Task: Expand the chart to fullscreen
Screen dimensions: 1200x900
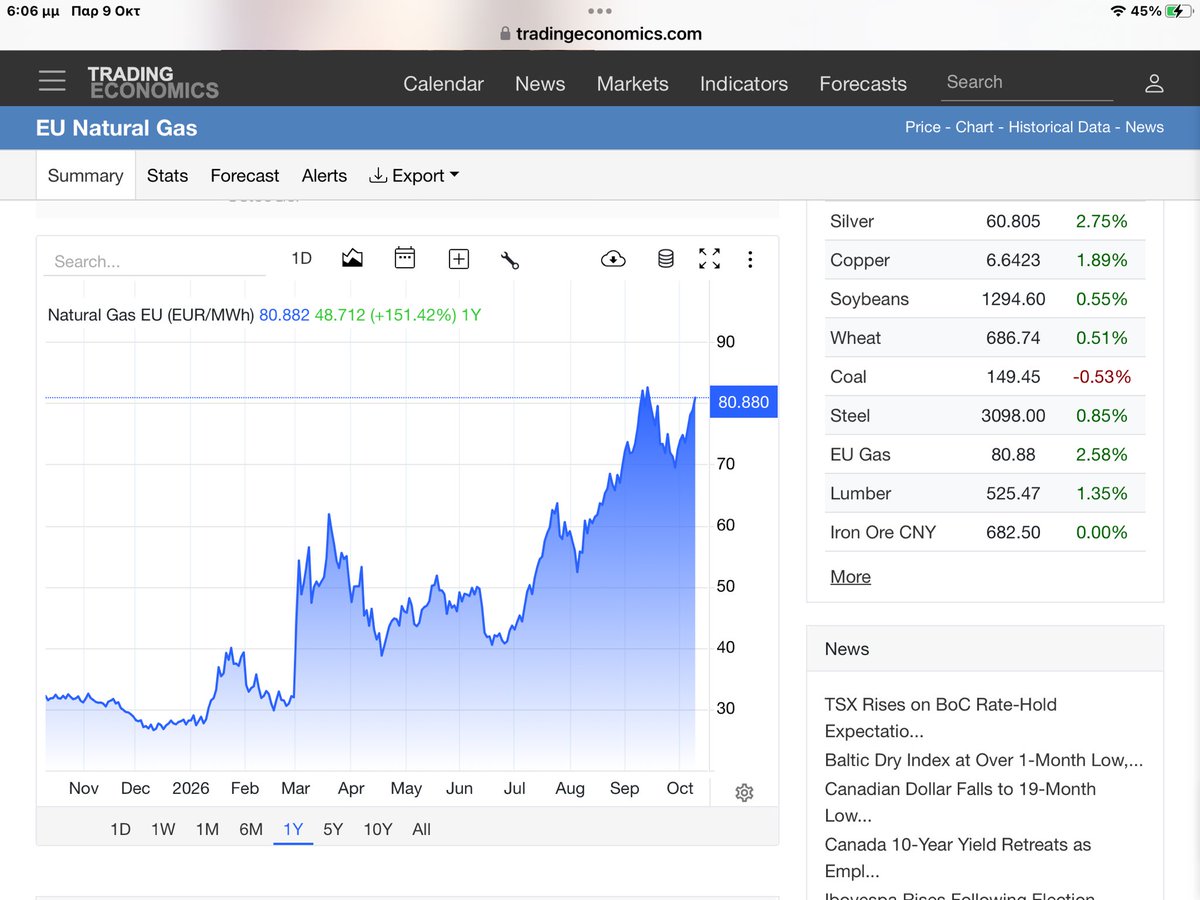Action: pos(709,259)
